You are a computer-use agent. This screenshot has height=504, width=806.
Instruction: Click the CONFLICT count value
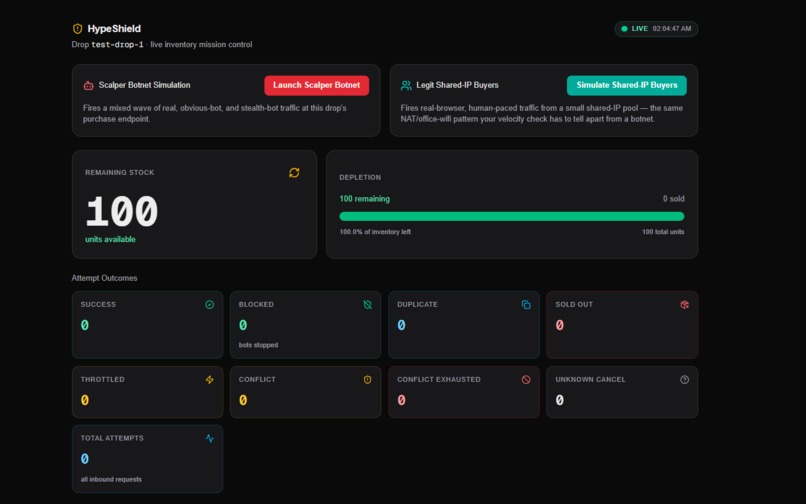pos(243,401)
